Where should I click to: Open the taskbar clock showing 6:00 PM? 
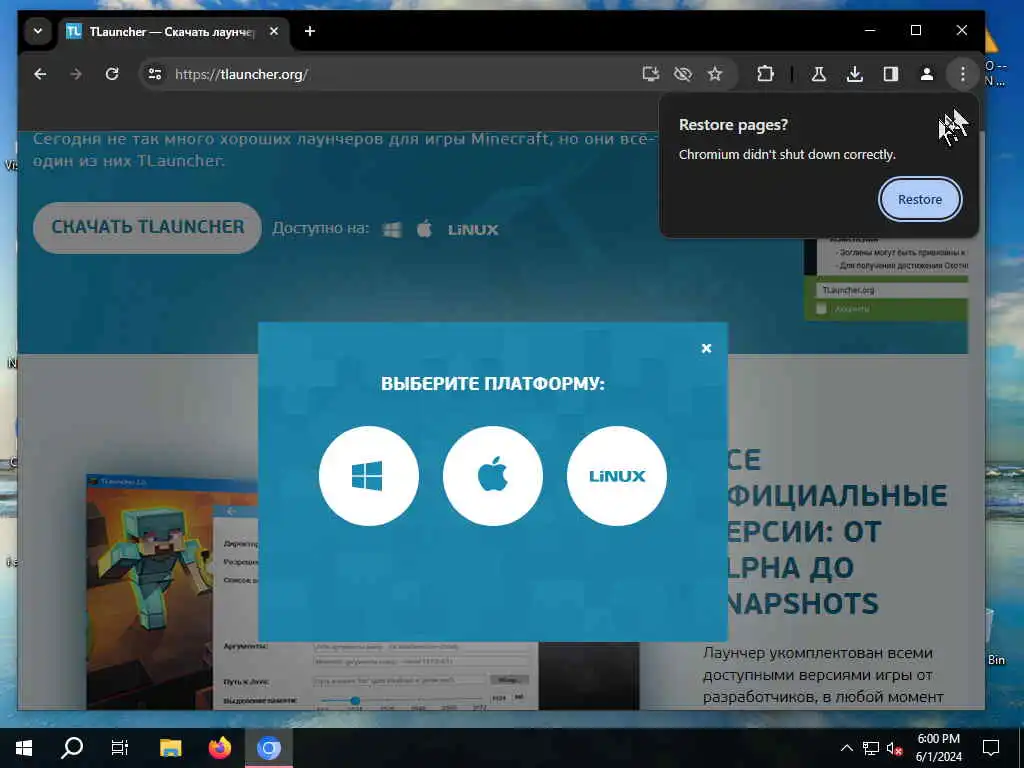click(x=938, y=748)
